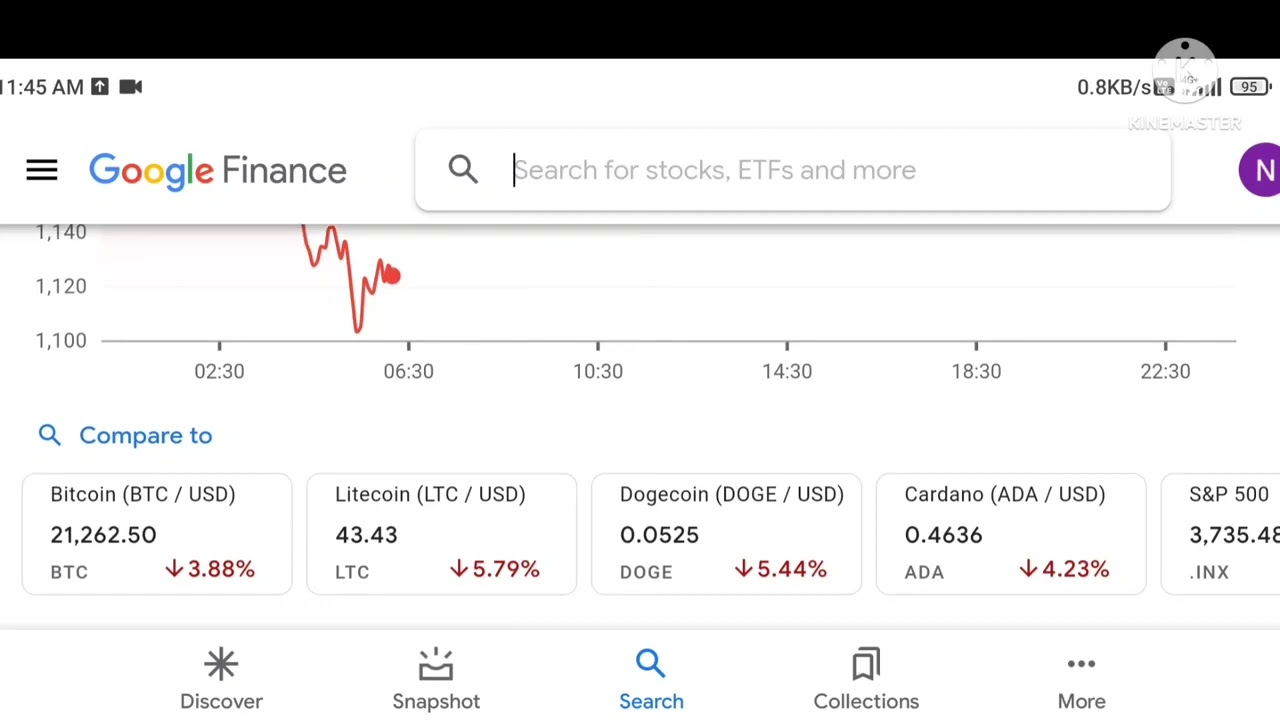Select the S&P 500 comparison card
This screenshot has height=720, width=1280.
pos(1221,534)
